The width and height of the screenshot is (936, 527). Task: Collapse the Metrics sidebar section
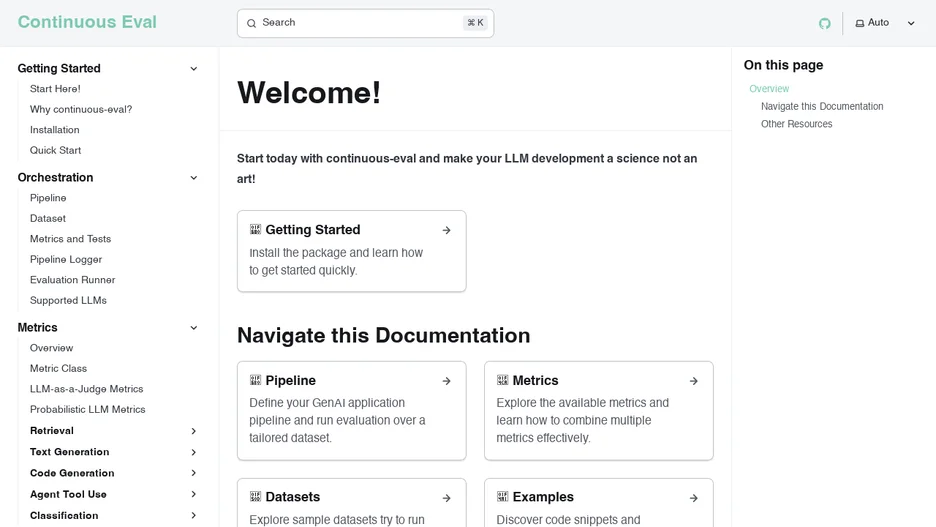point(193,328)
